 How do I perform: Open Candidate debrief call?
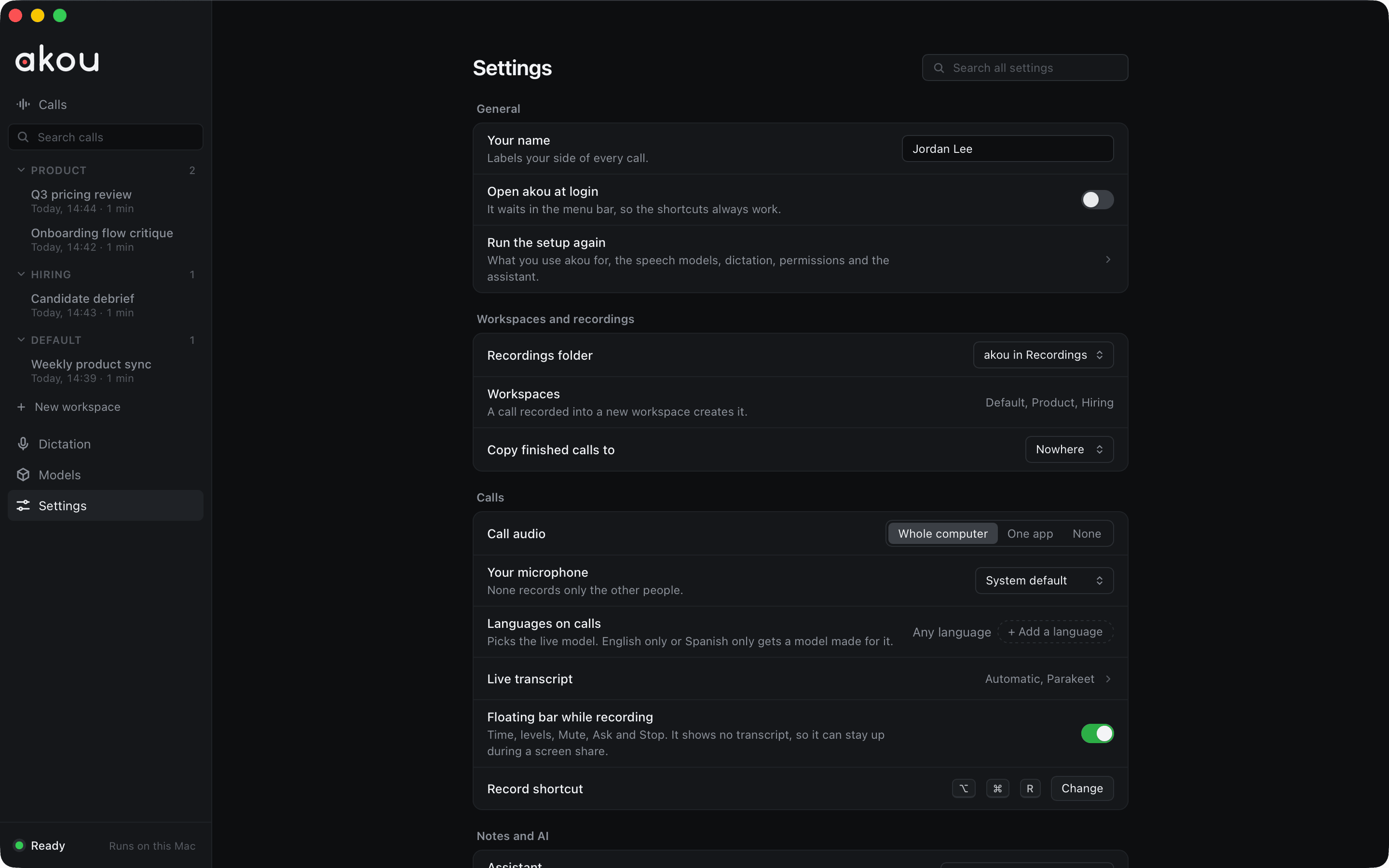click(106, 305)
